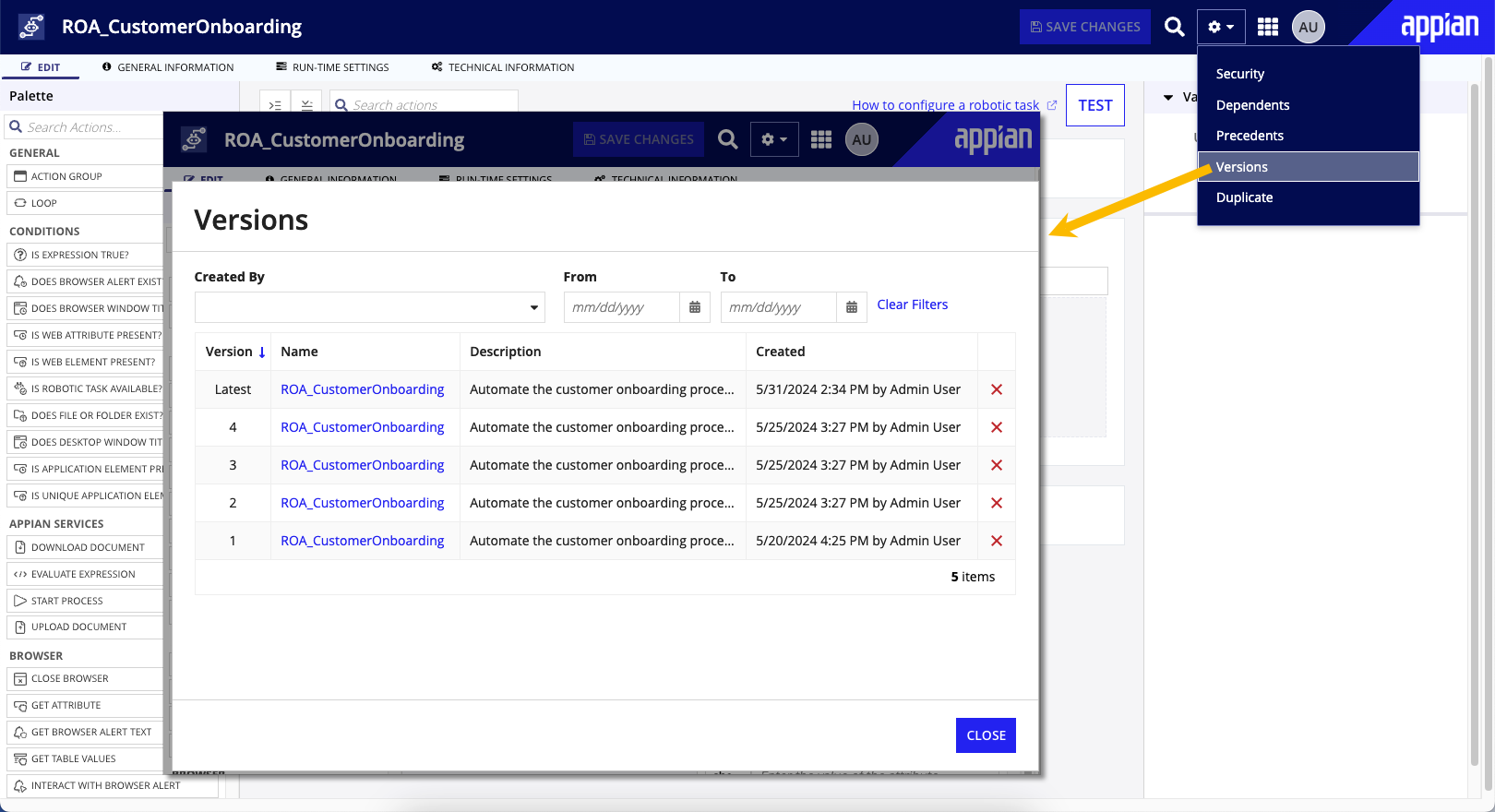Delete version 1 with red X
The width and height of the screenshot is (1495, 812).
click(997, 541)
